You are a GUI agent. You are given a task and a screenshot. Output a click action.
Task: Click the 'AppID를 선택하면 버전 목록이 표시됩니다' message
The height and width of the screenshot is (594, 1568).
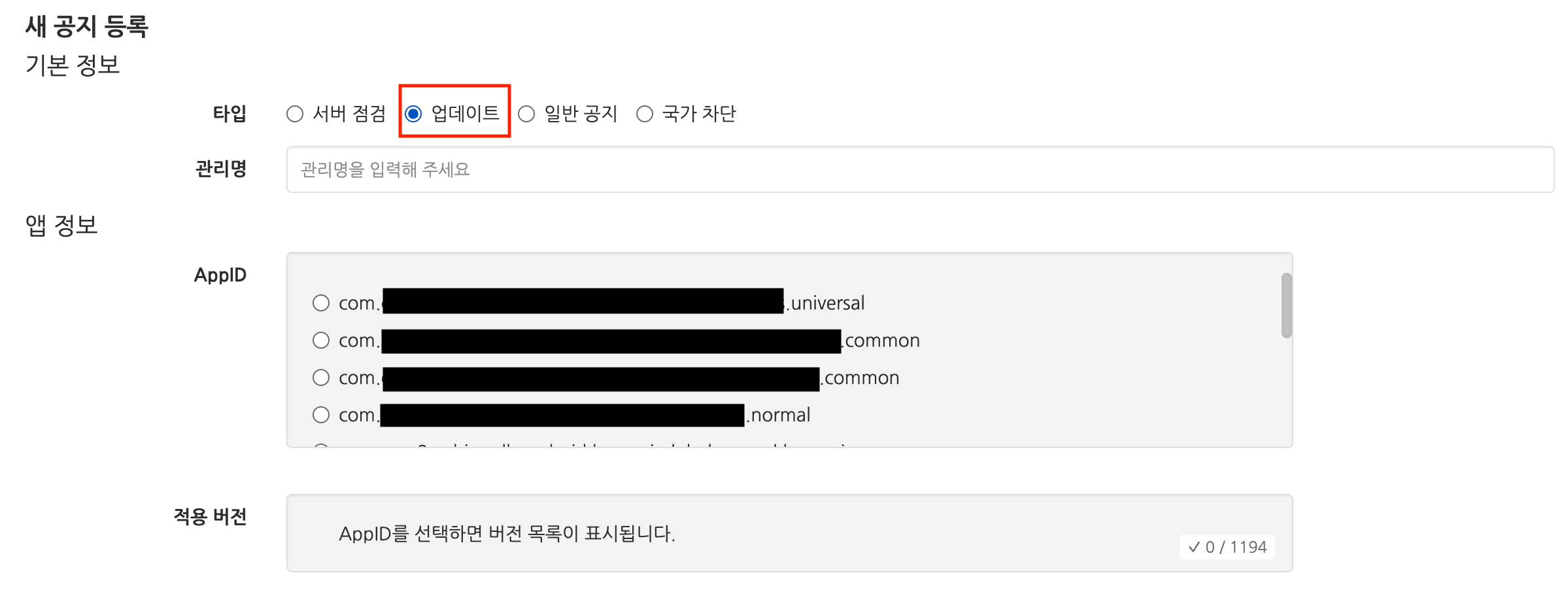pyautogui.click(x=507, y=534)
